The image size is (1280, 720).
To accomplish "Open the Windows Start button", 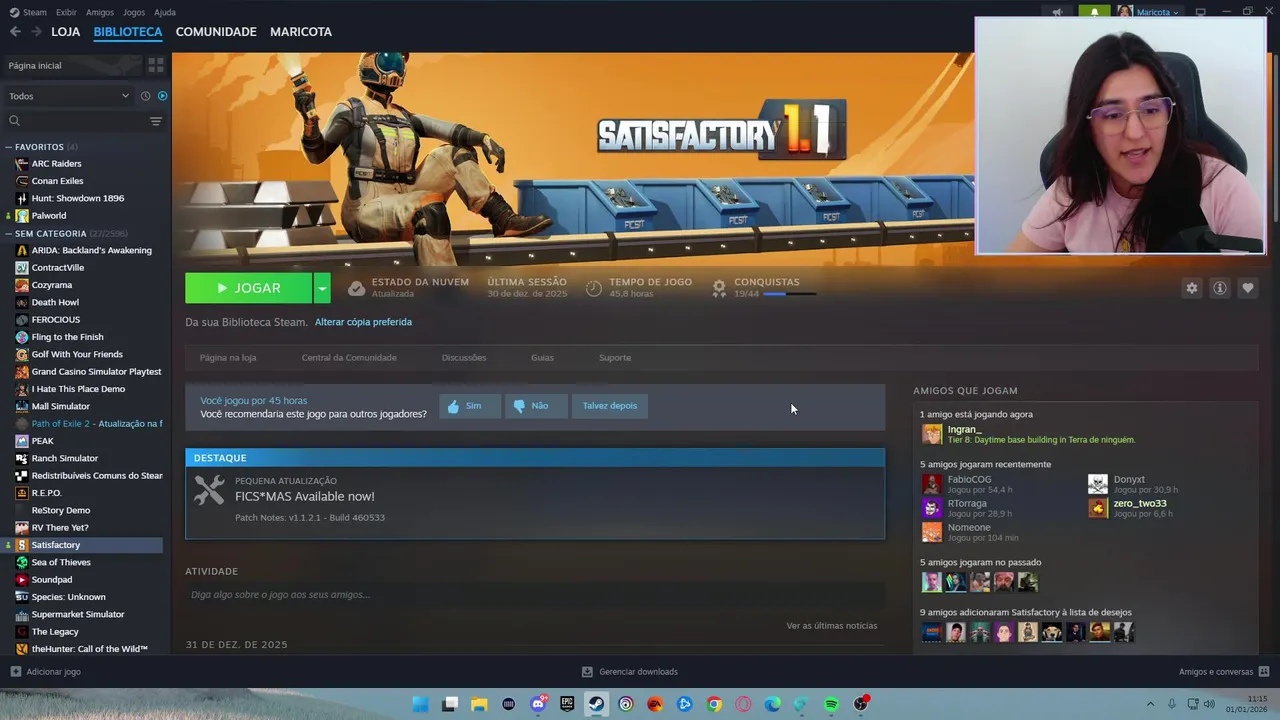I will pyautogui.click(x=421, y=704).
